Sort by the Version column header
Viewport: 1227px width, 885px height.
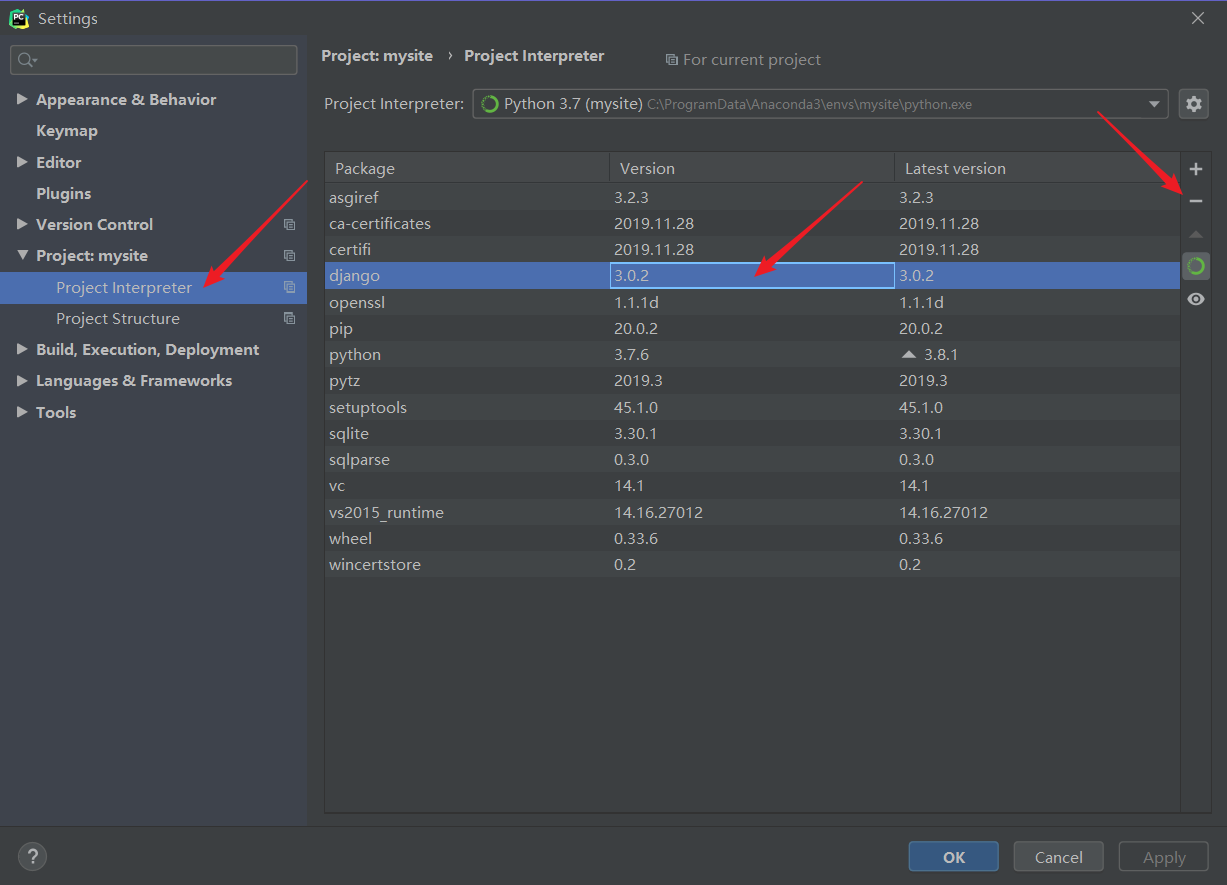click(x=752, y=168)
